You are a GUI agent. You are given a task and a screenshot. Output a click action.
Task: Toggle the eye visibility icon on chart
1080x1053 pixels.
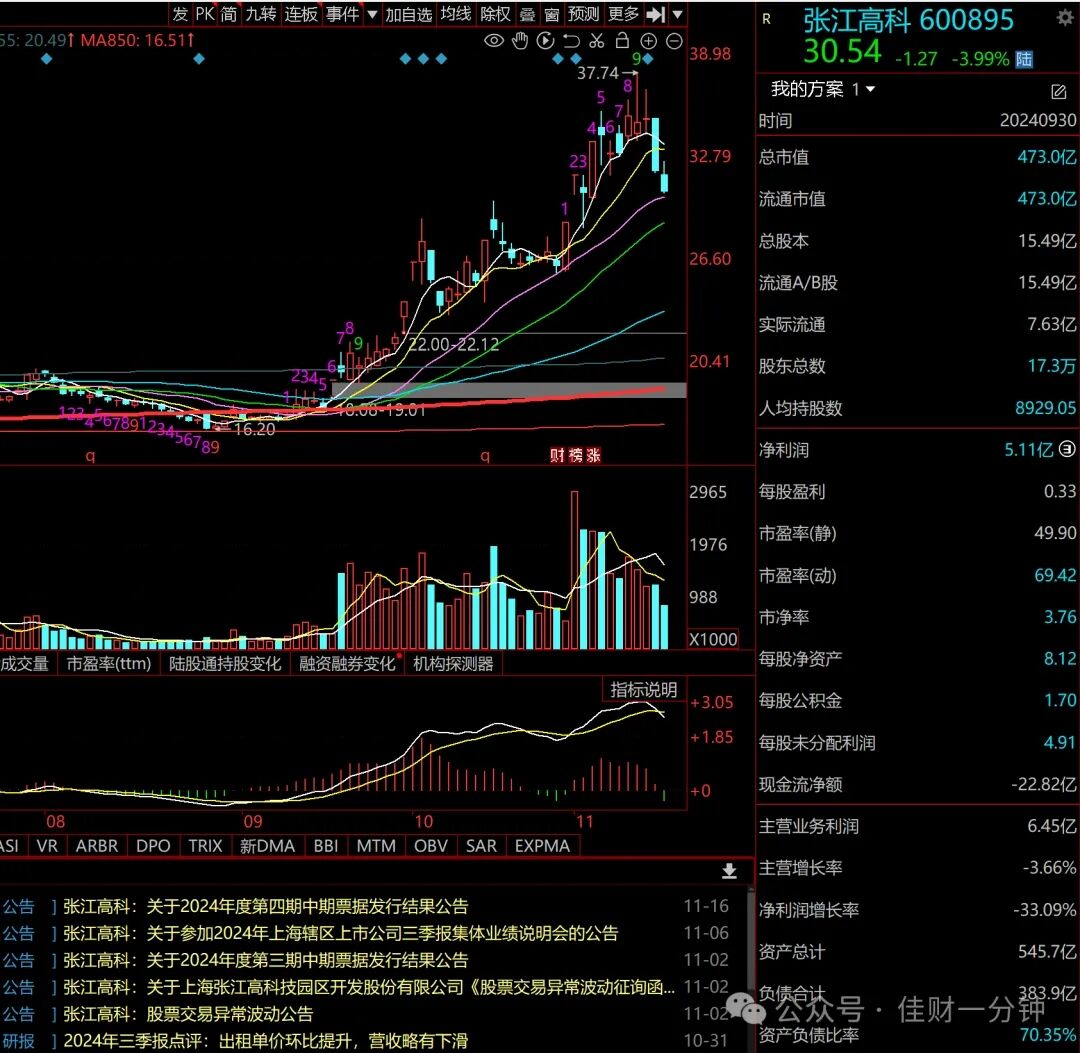tap(494, 41)
